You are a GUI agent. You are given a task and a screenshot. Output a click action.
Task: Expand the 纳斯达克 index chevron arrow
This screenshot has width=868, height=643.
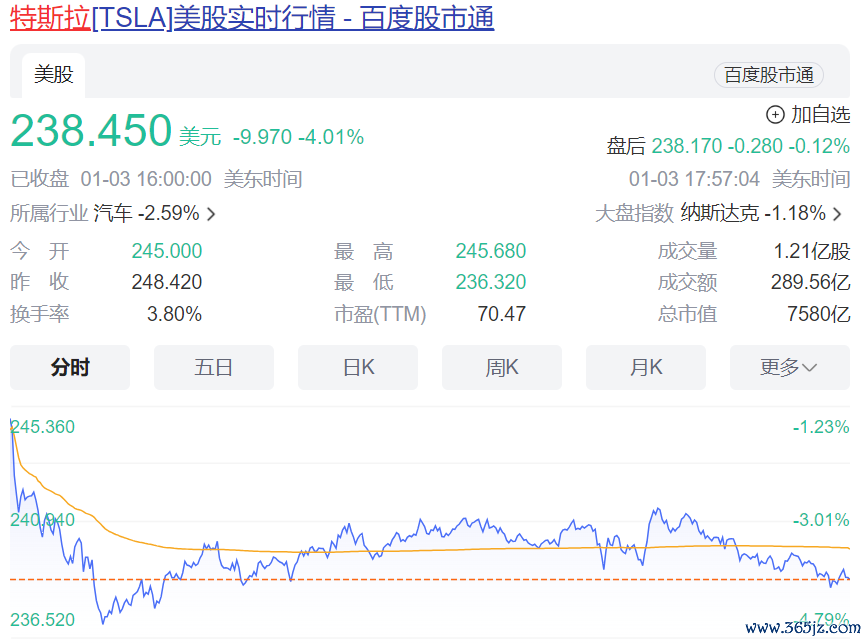838,214
